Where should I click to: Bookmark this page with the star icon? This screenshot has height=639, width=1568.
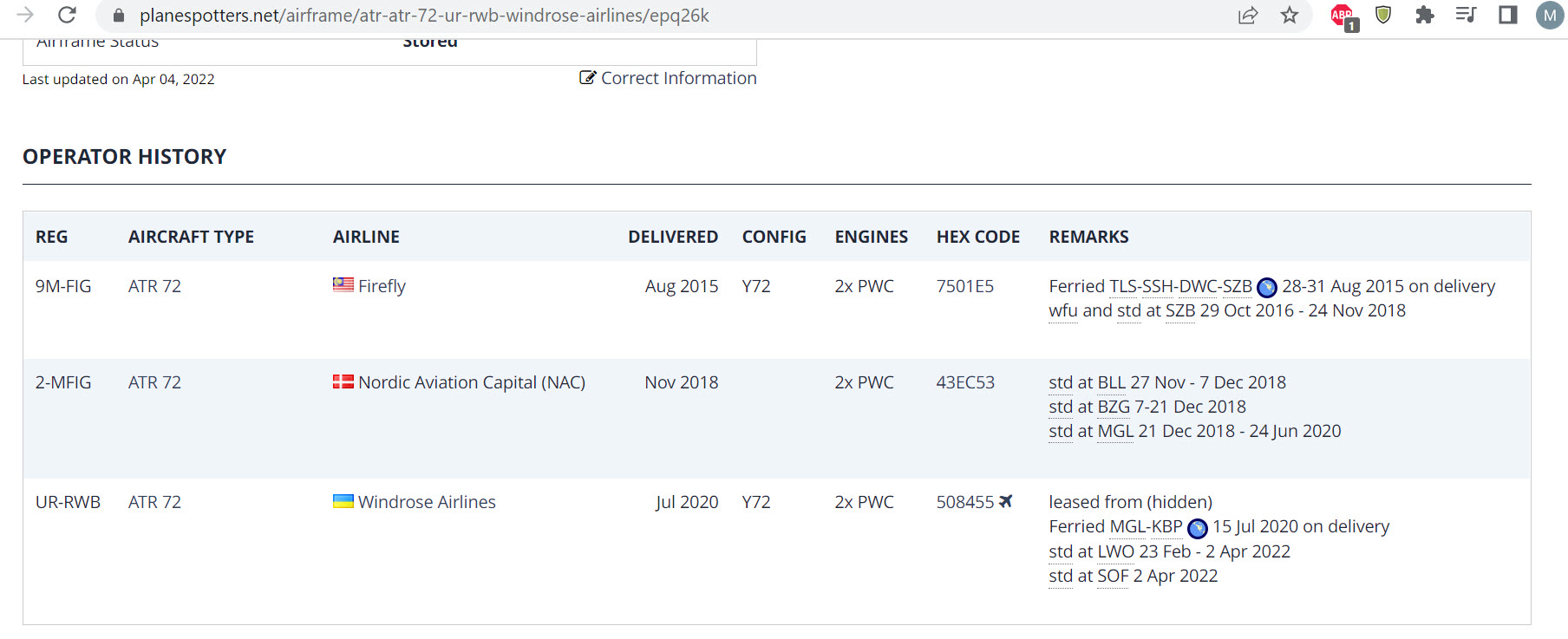coord(1290,15)
